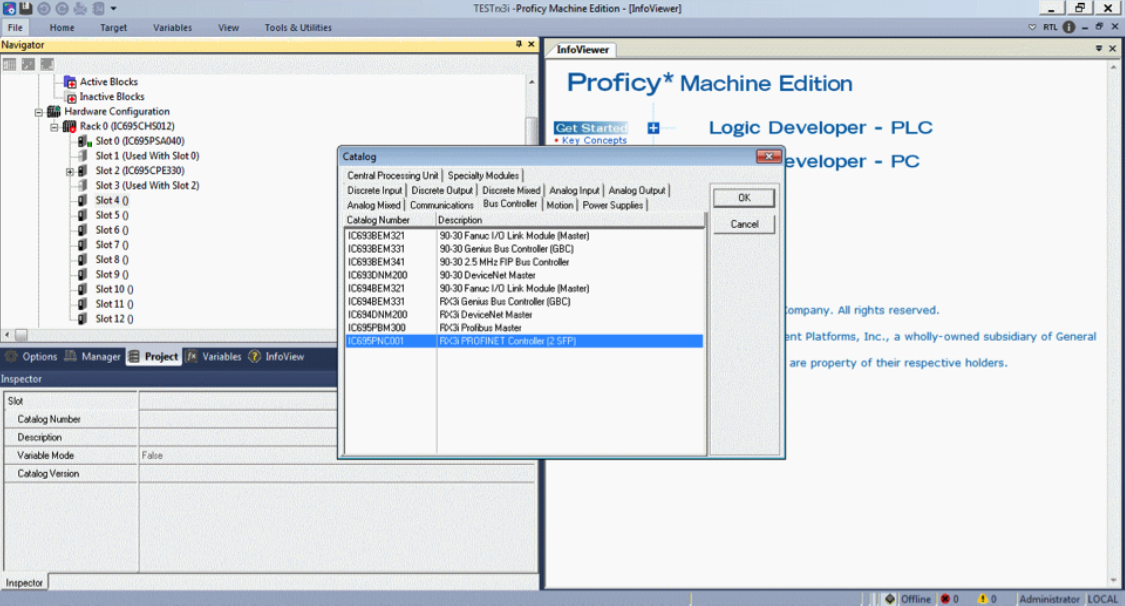Image resolution: width=1125 pixels, height=606 pixels.
Task: Collapse the Rack 0 tree node
Action: [x=54, y=127]
